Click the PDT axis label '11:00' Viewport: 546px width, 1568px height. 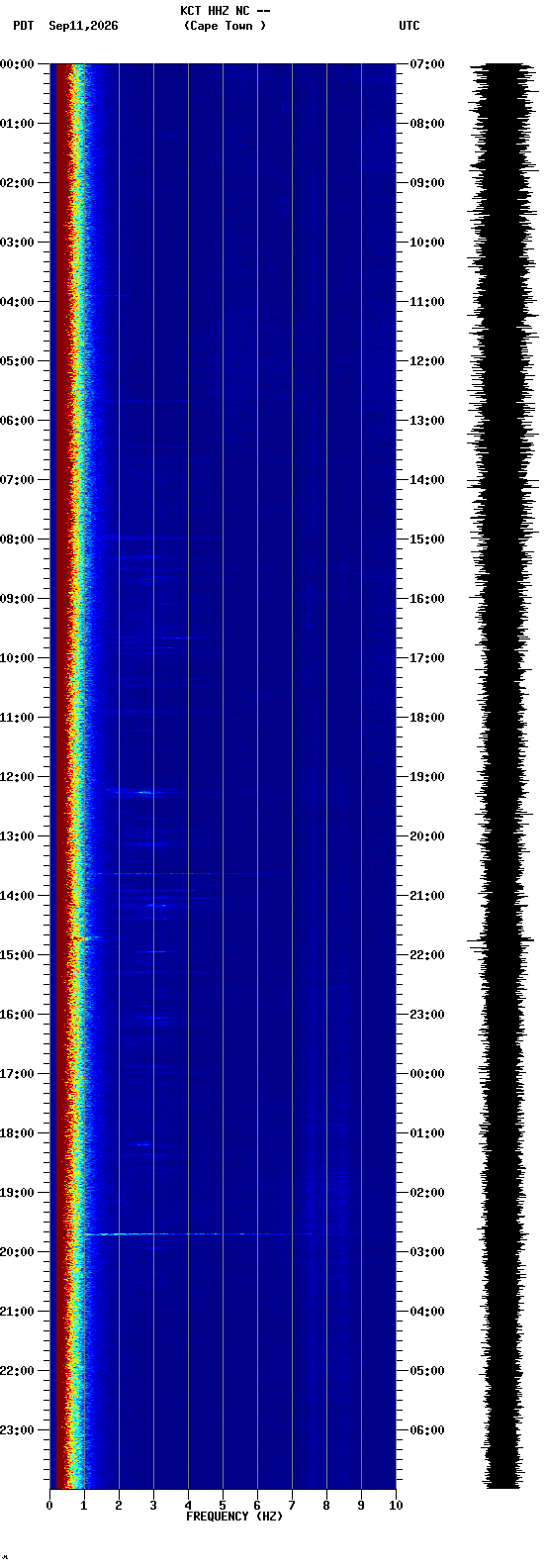point(18,718)
